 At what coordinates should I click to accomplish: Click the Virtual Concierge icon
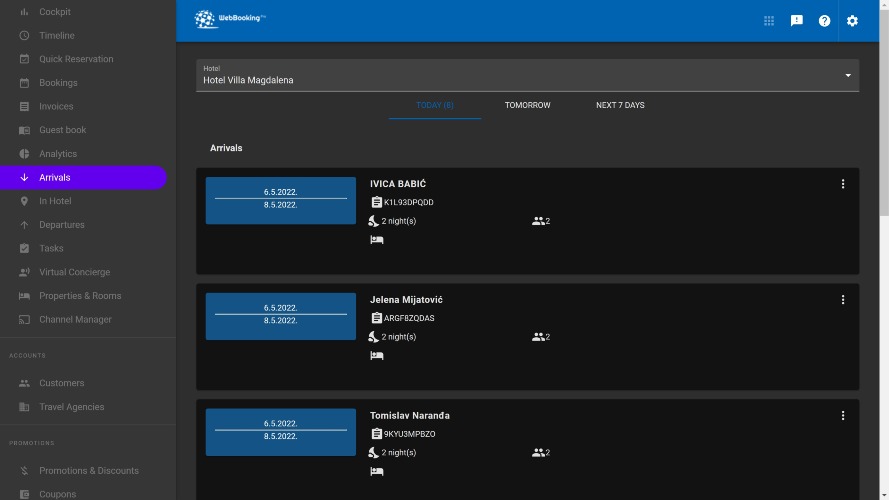tap(24, 272)
